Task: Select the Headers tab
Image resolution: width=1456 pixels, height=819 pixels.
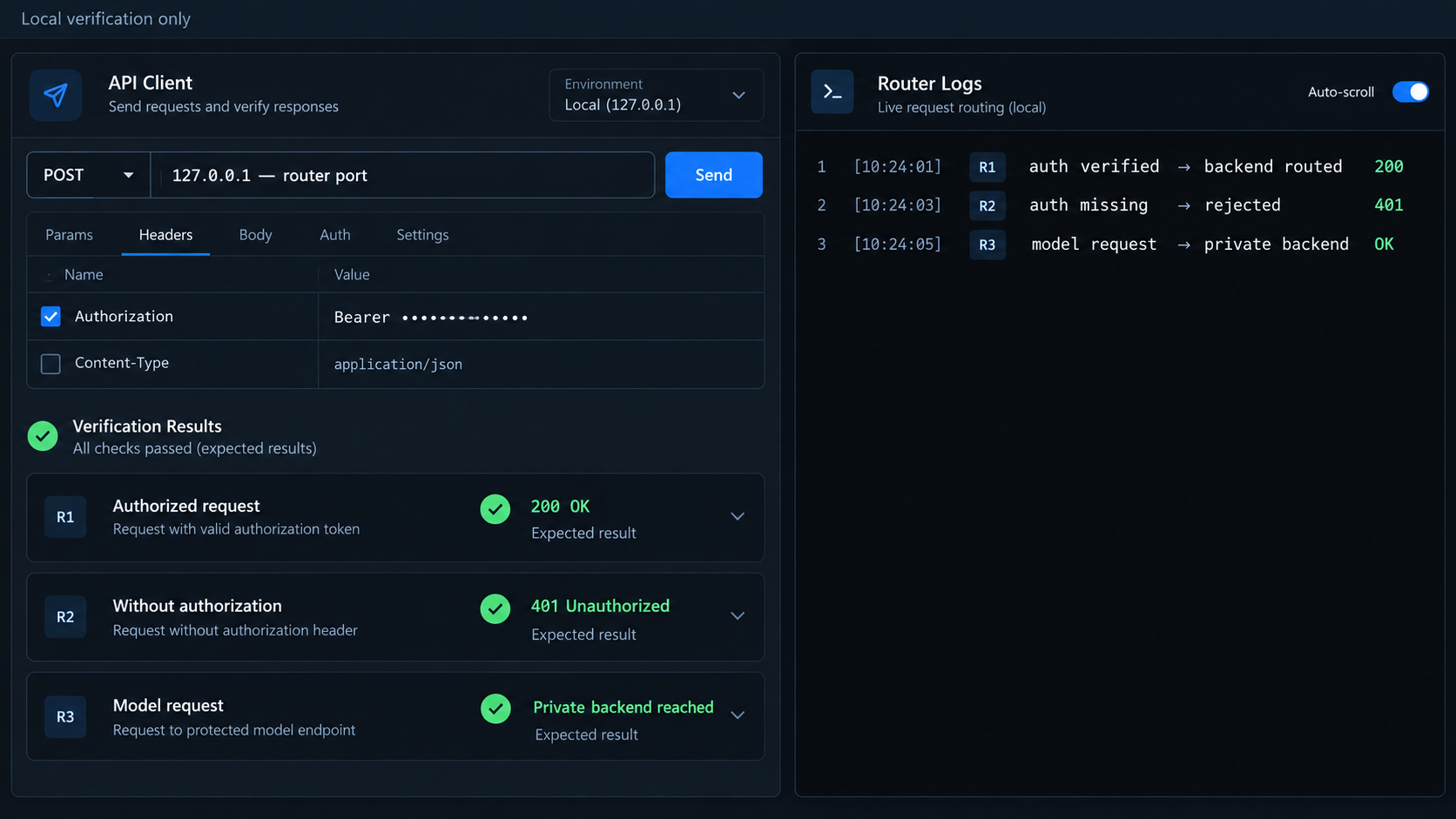Action: [165, 235]
